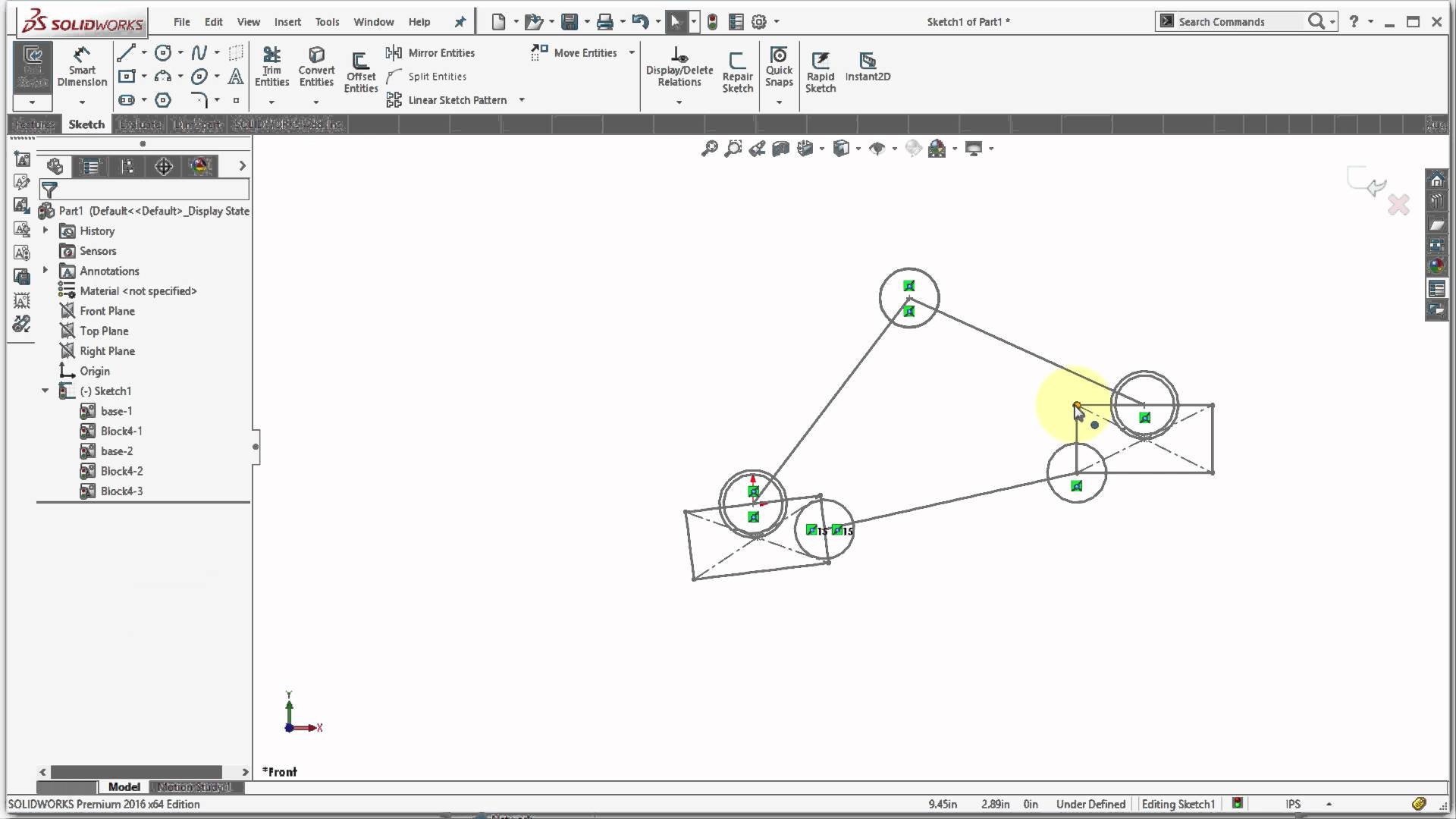Collapse the Sketch1 tree node

[44, 391]
